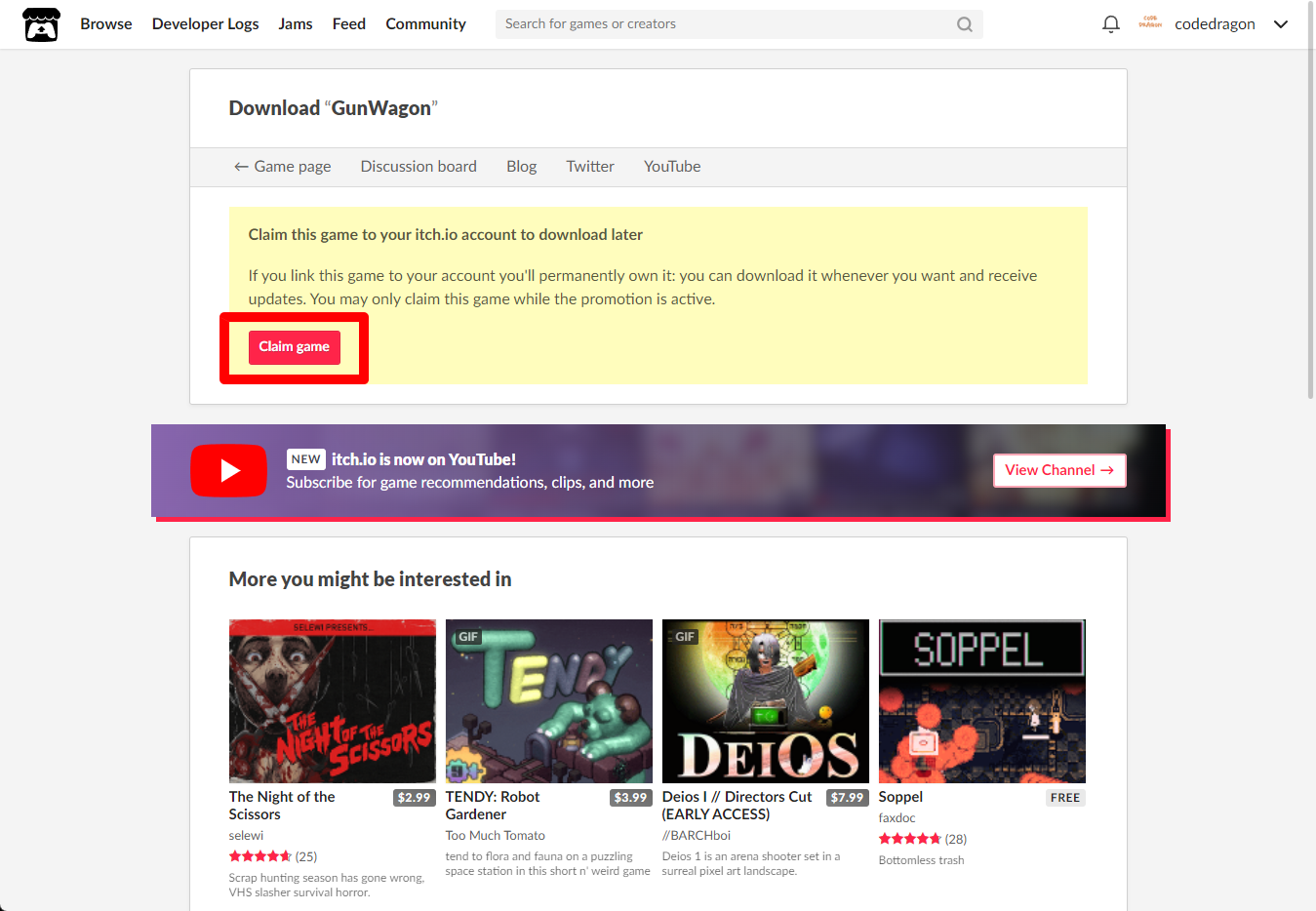Click the codedragon username

tap(1215, 24)
